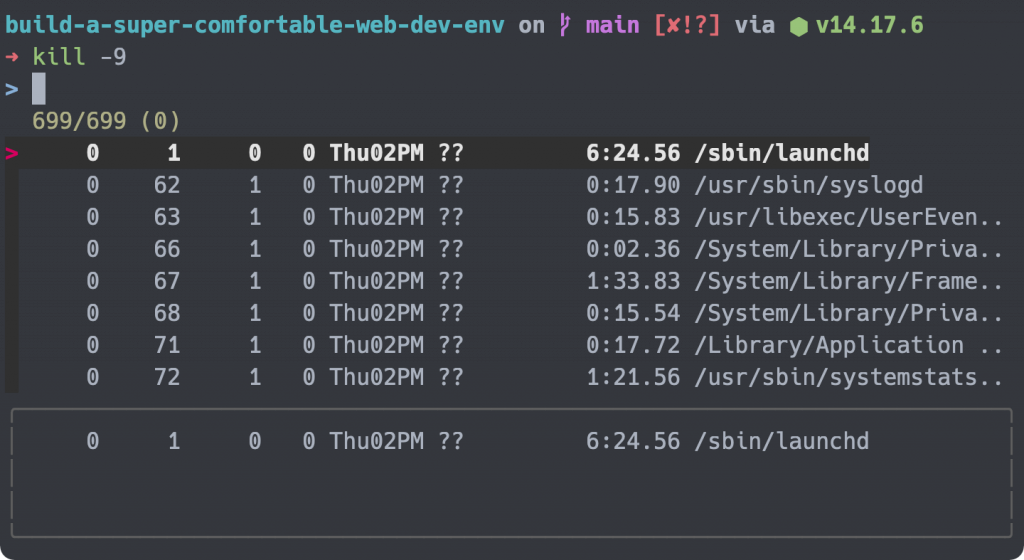Viewport: 1024px width, 560px height.
Task: Click the red arrow prompt symbol
Action: pos(12,57)
